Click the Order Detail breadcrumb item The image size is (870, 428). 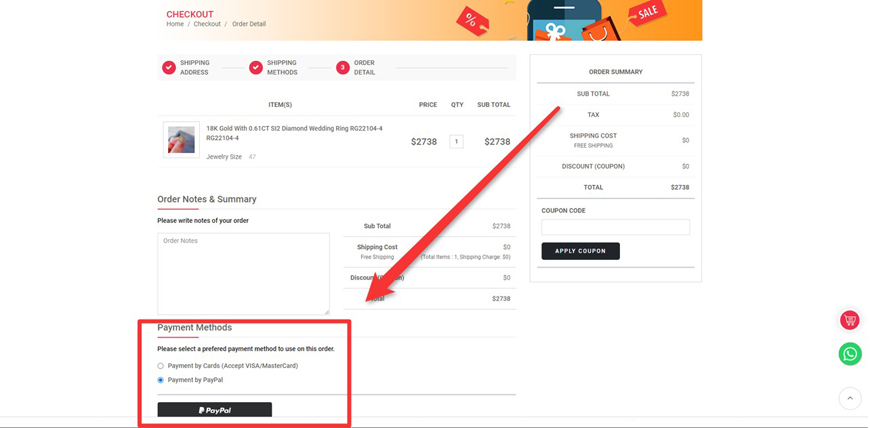[249, 24]
